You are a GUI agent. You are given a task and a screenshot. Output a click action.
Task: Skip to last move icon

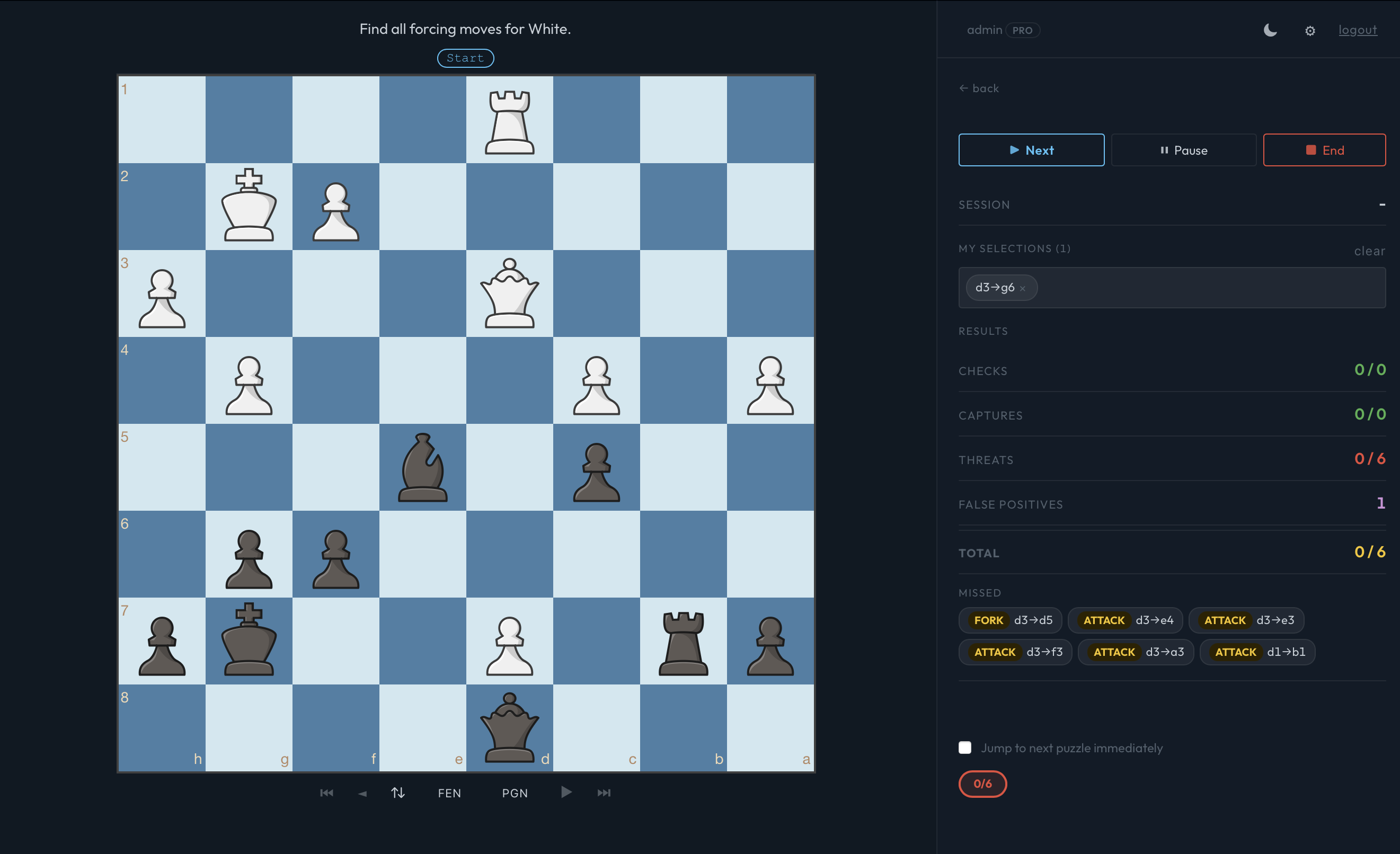[x=604, y=793]
